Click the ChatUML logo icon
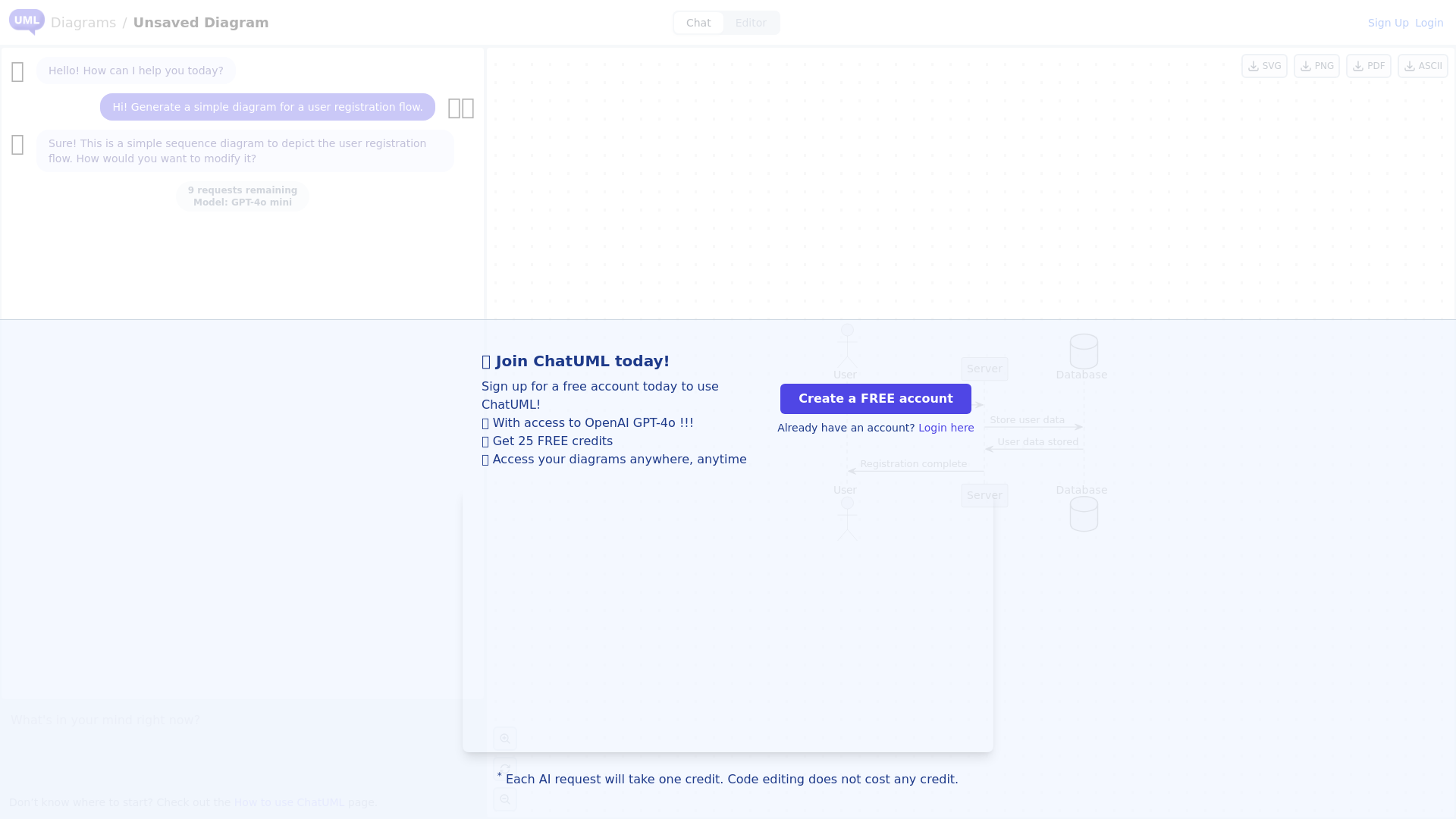Viewport: 1456px width, 819px height. coord(27,22)
